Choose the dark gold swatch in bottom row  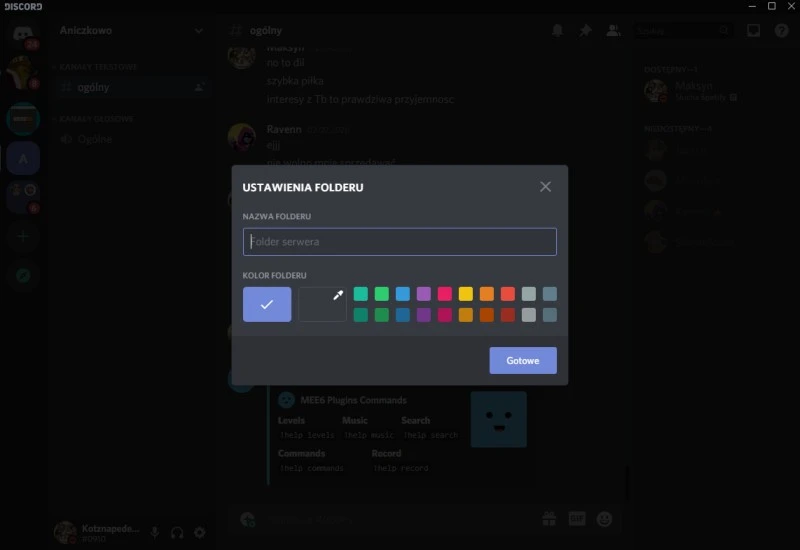(465, 315)
